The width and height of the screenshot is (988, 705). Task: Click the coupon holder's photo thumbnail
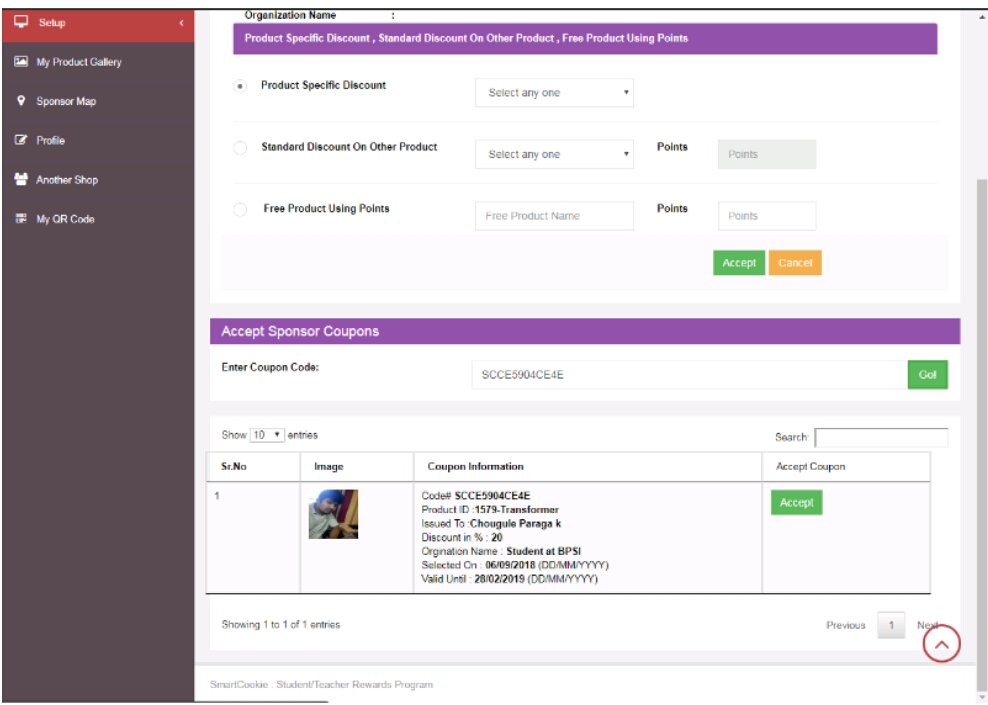point(333,514)
